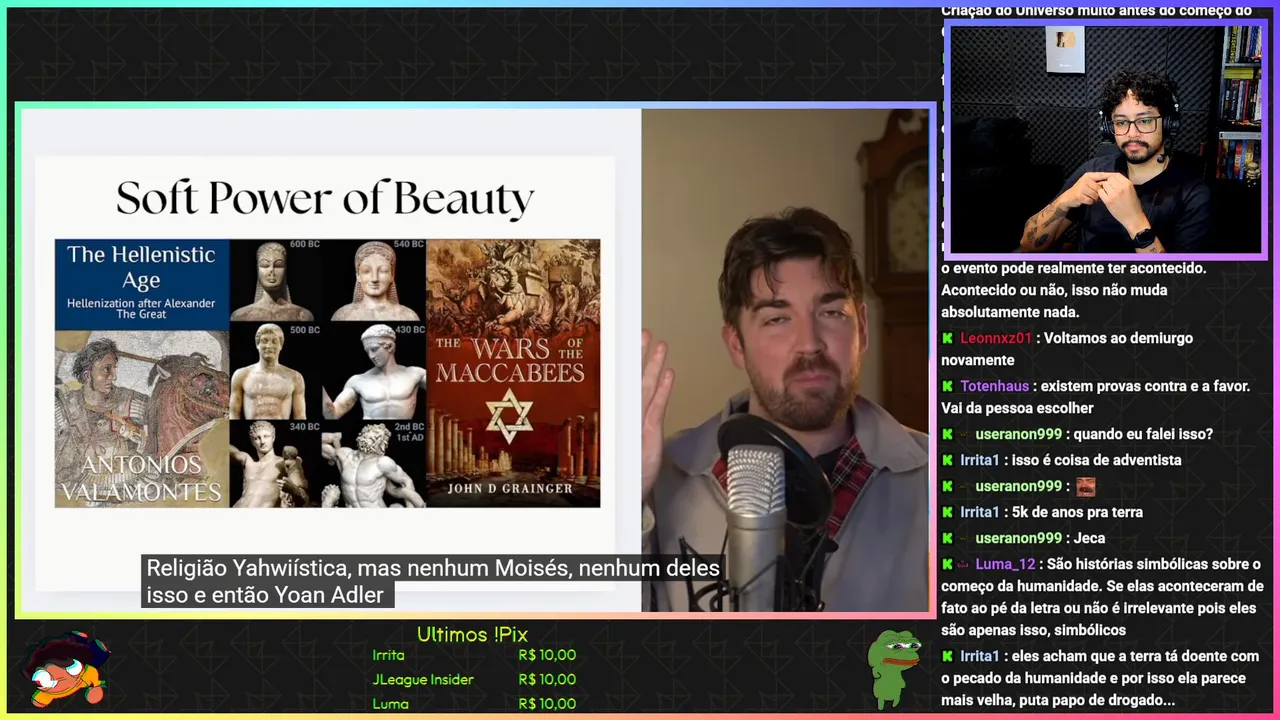
Task: Click the green badge on Luma_12's message
Action: 947,565
